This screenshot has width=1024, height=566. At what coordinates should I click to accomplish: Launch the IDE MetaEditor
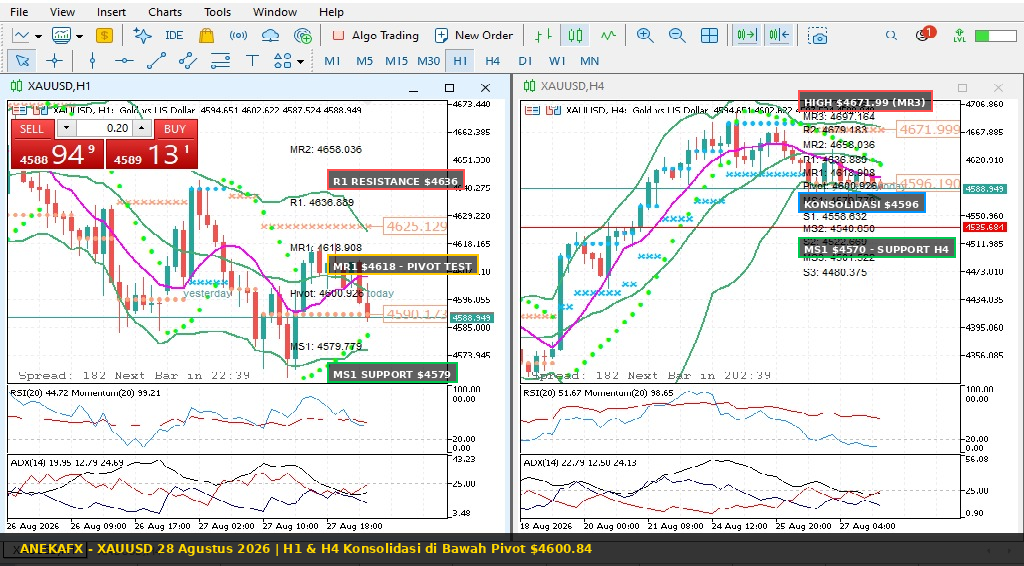coord(174,35)
